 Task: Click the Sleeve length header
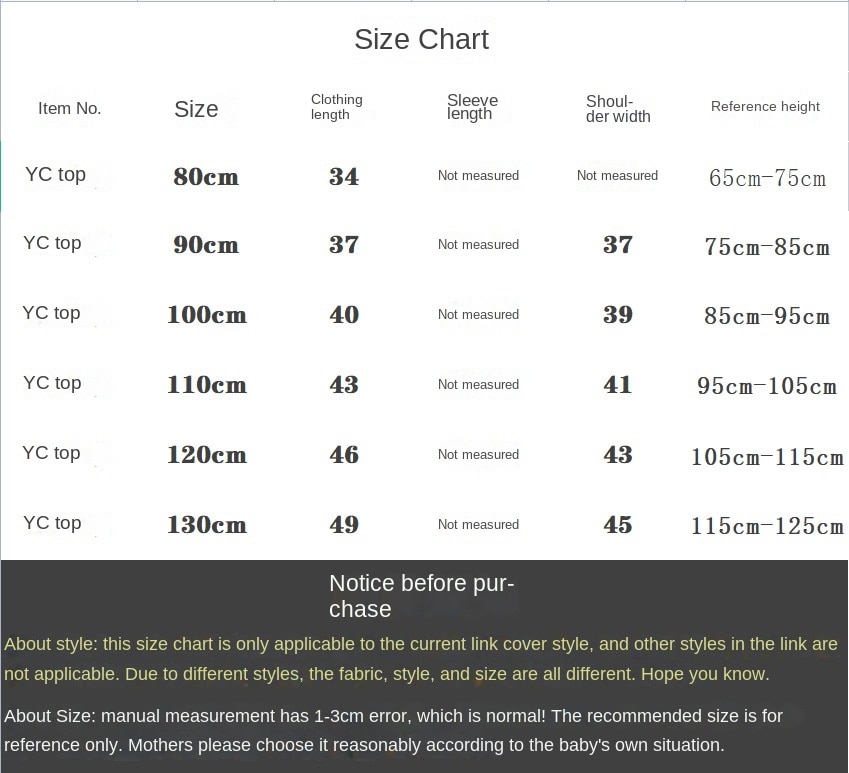click(472, 107)
